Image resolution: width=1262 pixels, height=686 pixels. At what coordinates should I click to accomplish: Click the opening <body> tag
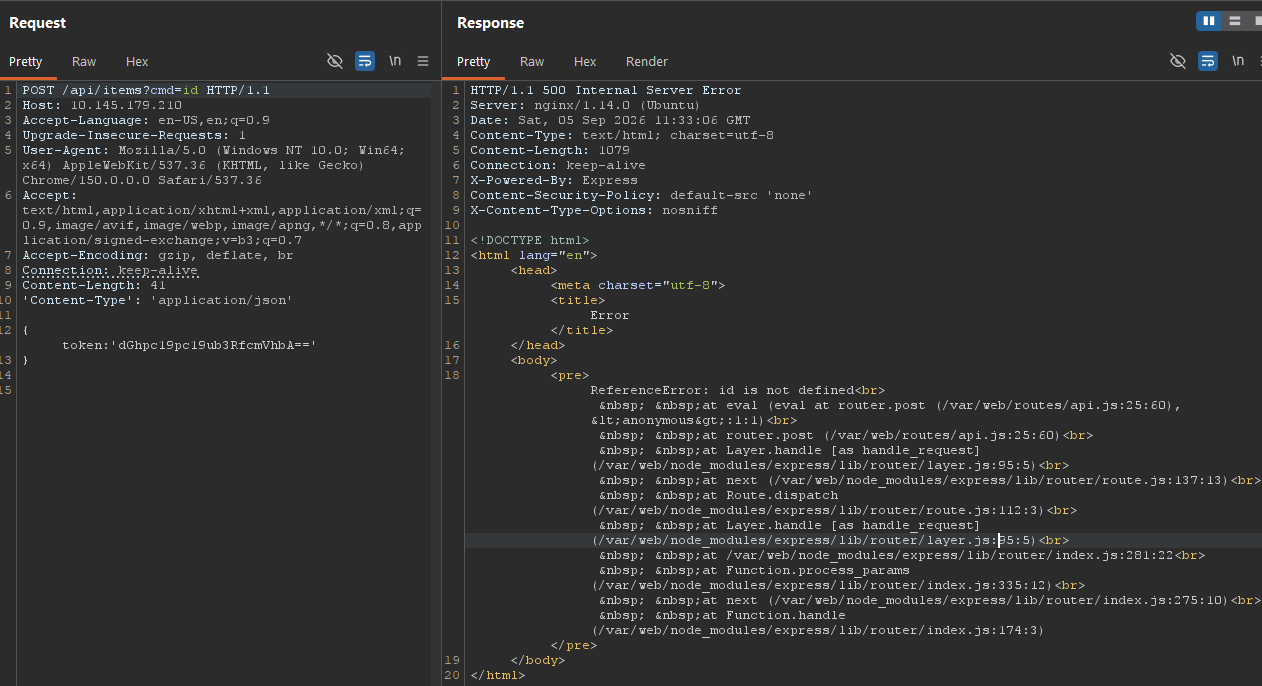click(534, 360)
